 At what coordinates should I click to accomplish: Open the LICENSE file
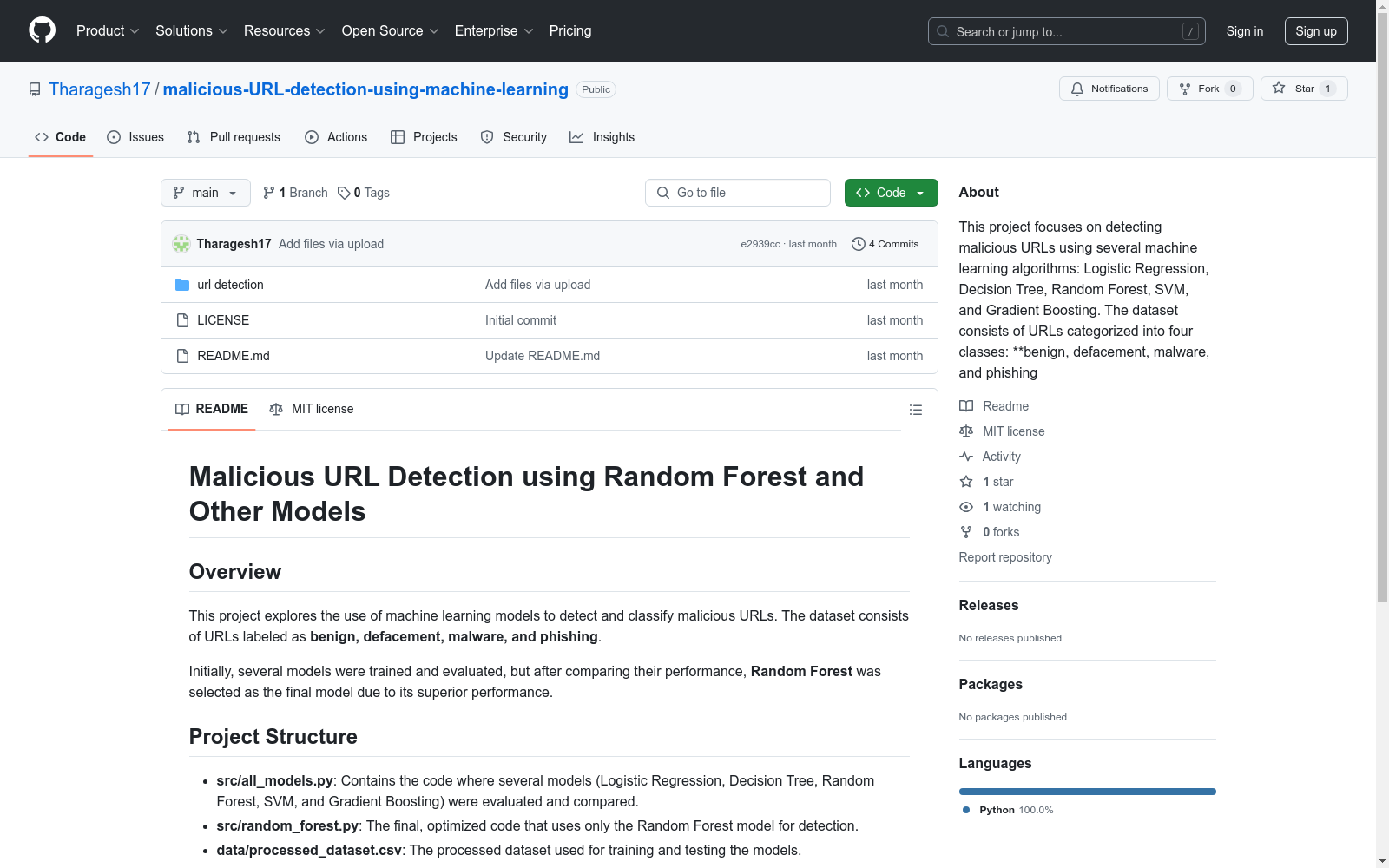click(x=223, y=320)
